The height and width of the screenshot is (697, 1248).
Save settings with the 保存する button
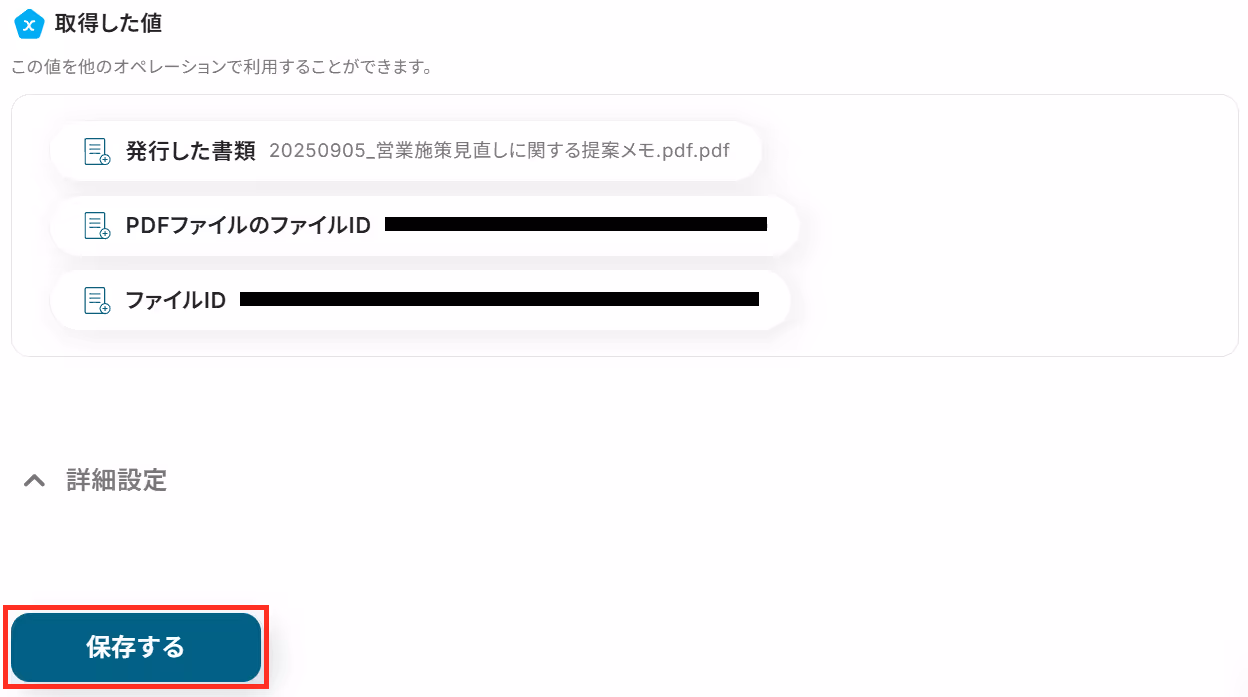click(x=136, y=647)
